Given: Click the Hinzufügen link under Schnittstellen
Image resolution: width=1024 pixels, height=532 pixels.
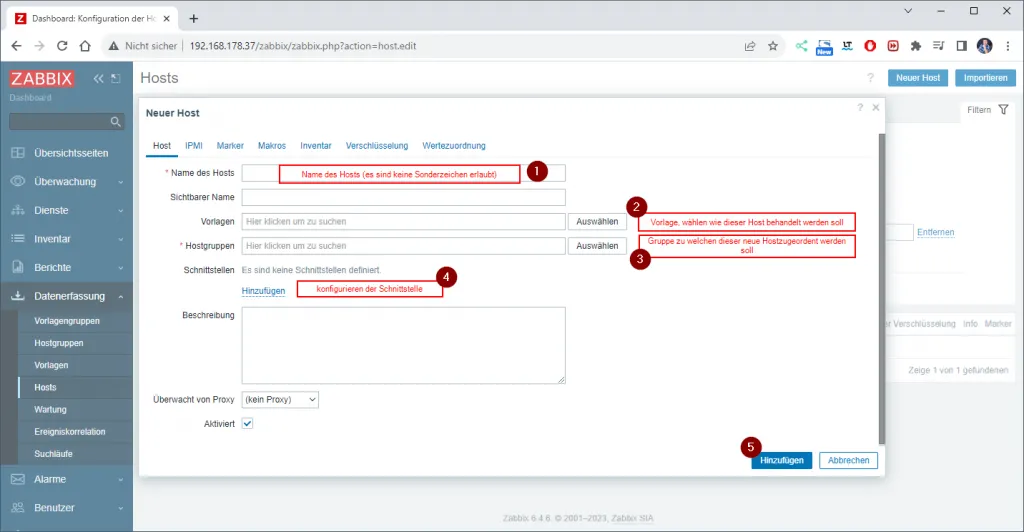Looking at the screenshot, I should pyautogui.click(x=263, y=290).
